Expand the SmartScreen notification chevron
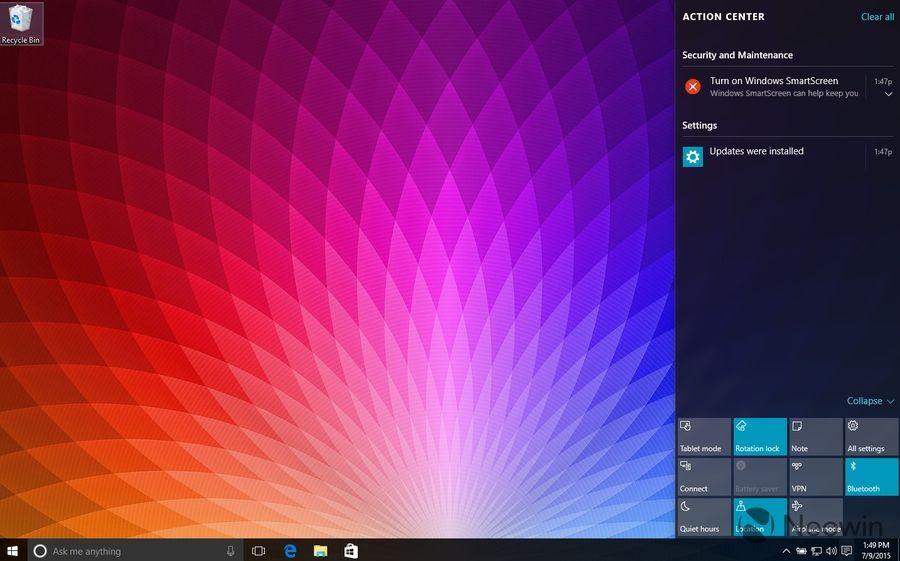This screenshot has width=900, height=561. tap(888, 94)
